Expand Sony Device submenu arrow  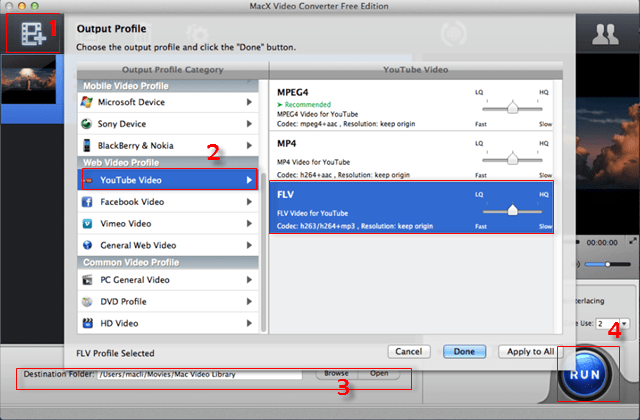249,124
